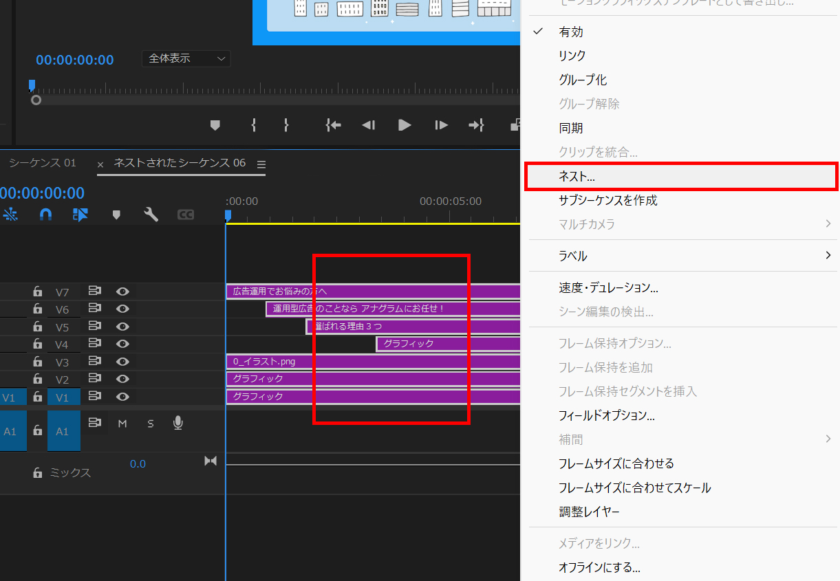Click the Go to Out point button

(x=476, y=125)
